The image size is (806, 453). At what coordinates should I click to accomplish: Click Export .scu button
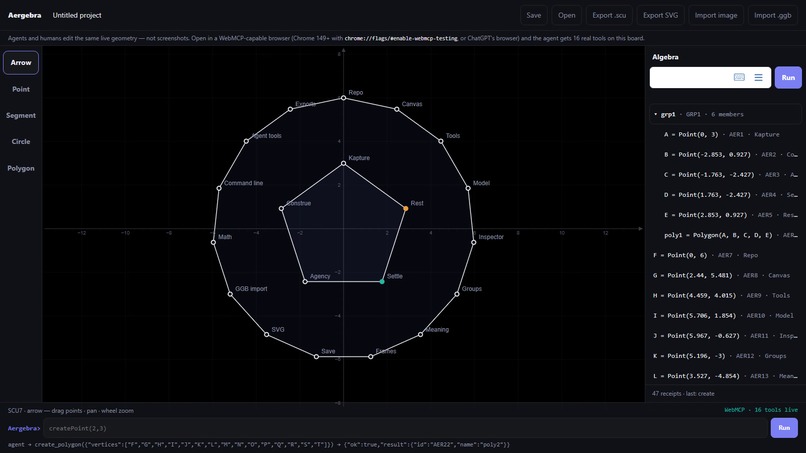point(609,15)
